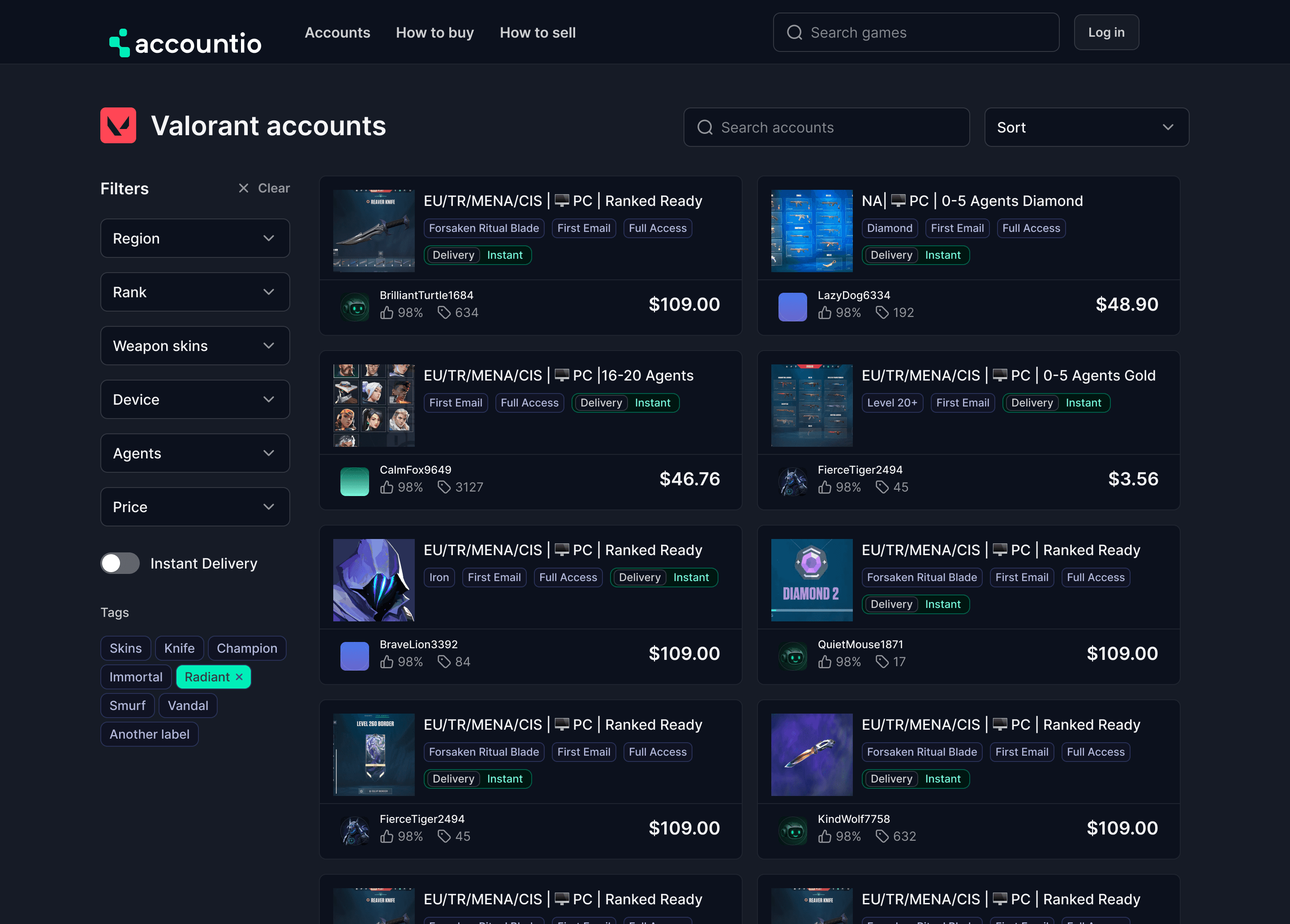Toggle the Vandal tag filter
Screen dimensions: 1290x924
(x=188, y=706)
